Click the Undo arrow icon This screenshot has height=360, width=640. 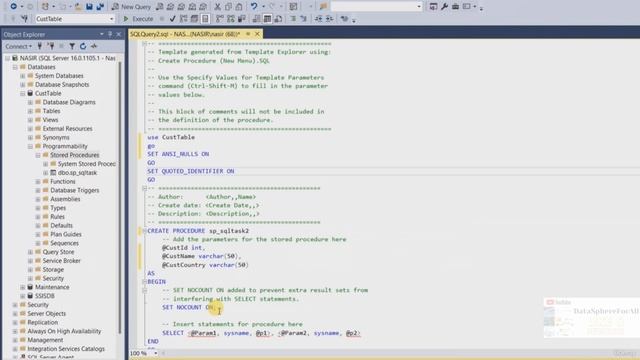(x=254, y=7)
